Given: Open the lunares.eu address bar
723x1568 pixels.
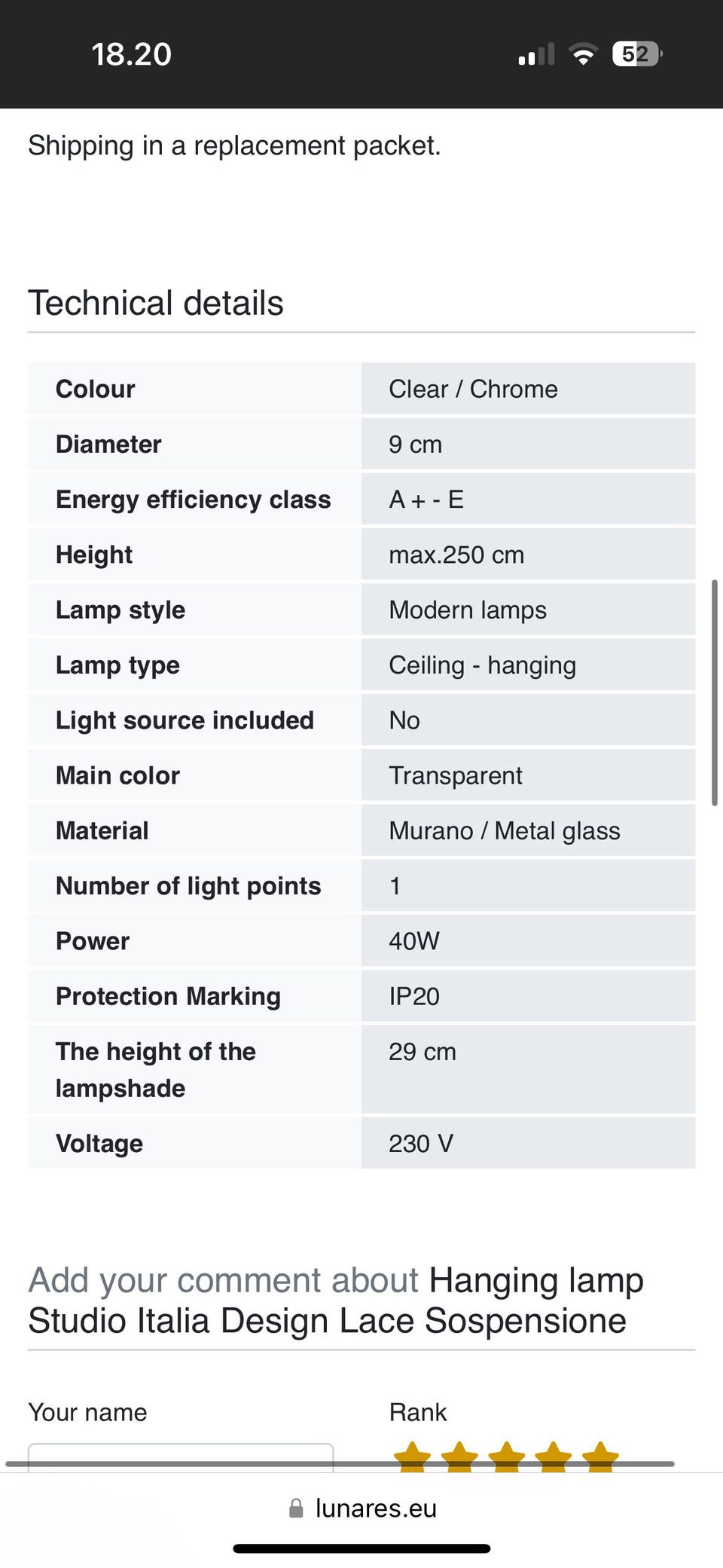Looking at the screenshot, I should [x=375, y=1508].
